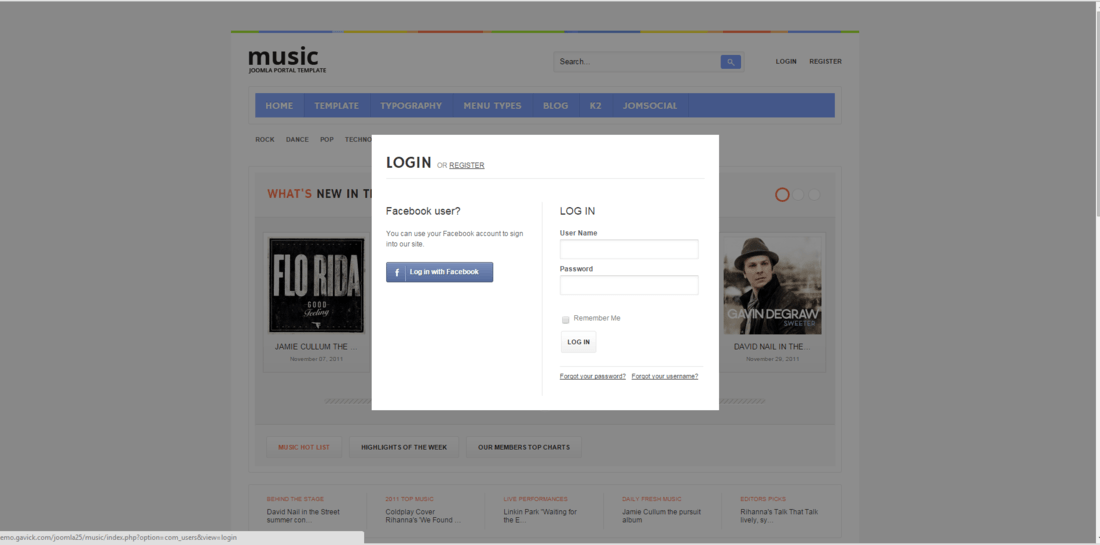Select HIGHLIGHTS OF THE WEEK tab
Viewport: 1100px width, 545px height.
(x=404, y=447)
